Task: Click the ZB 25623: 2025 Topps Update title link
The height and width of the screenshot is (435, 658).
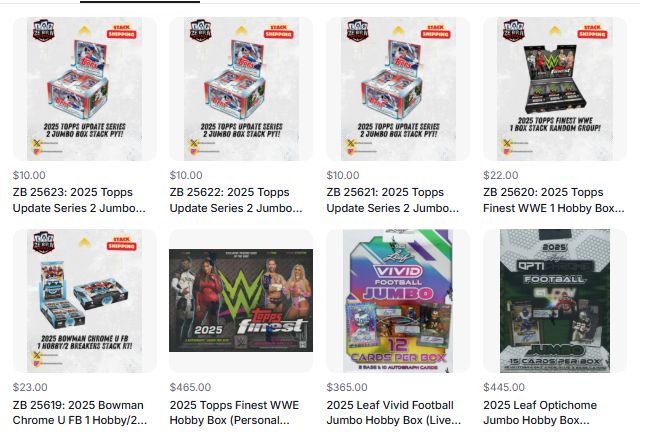Action: (x=79, y=200)
